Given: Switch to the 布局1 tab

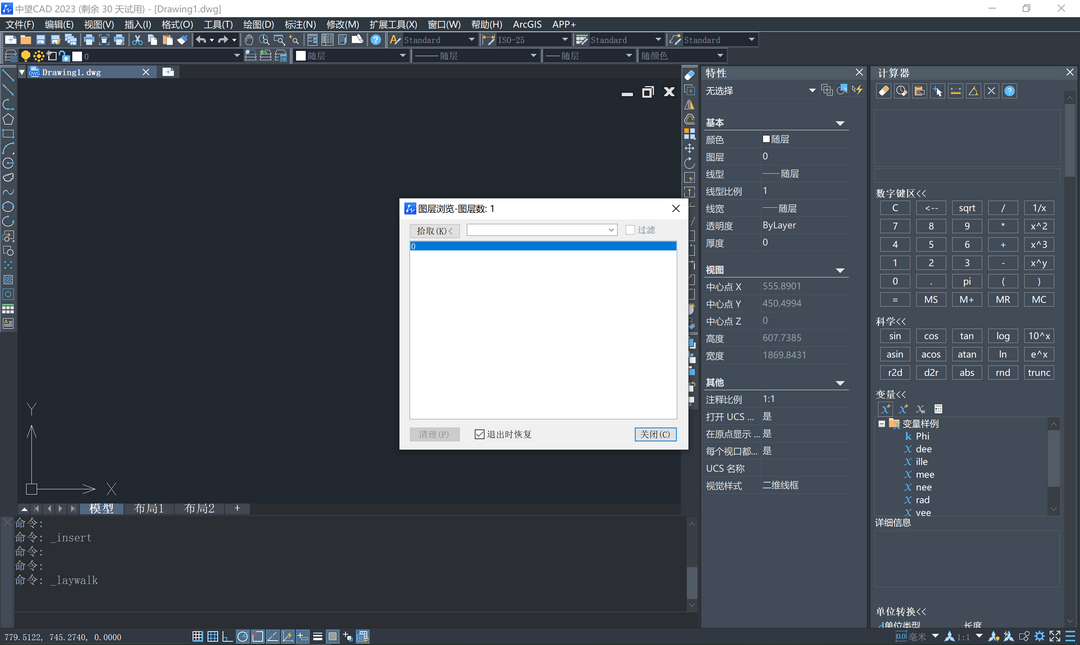Looking at the screenshot, I should pos(149,508).
